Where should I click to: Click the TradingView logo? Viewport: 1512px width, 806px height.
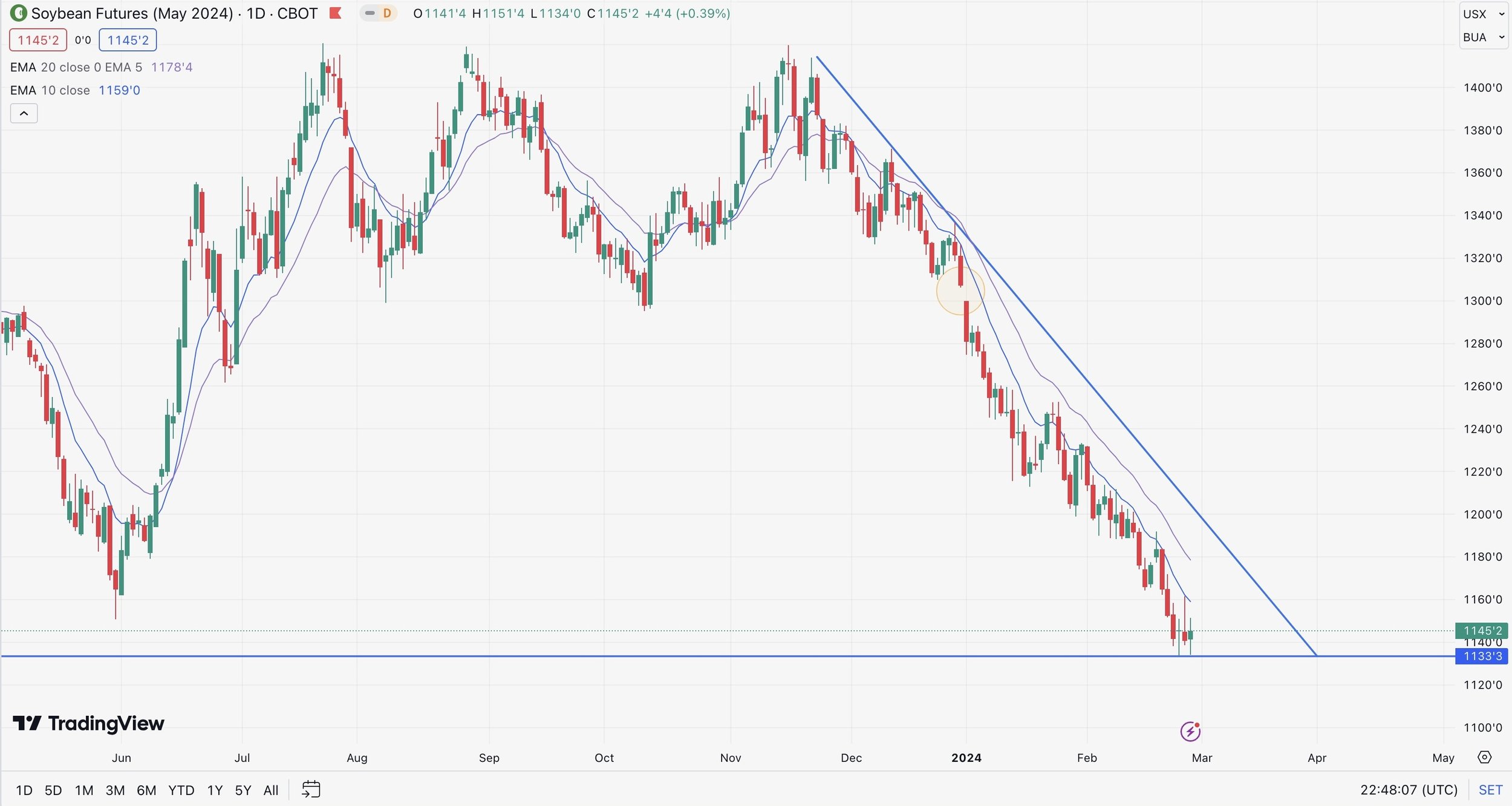click(x=88, y=723)
